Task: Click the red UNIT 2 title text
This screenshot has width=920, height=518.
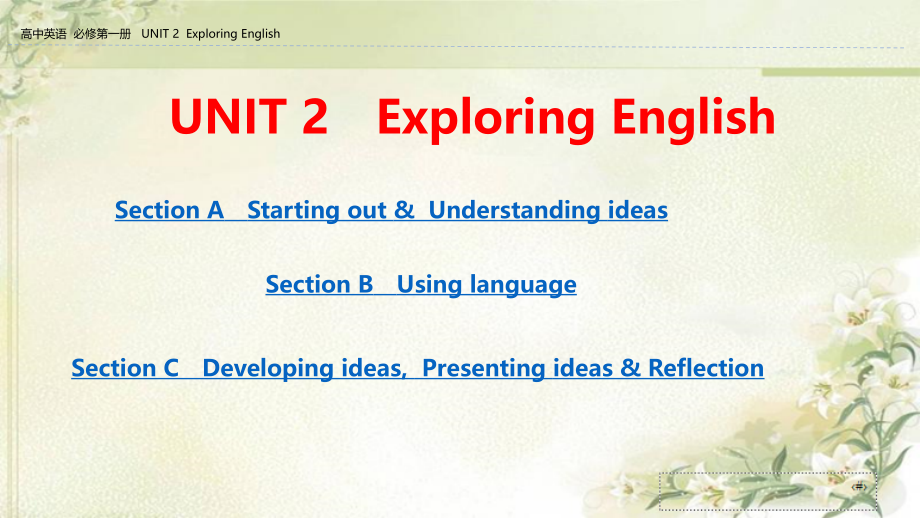Action: coord(248,117)
